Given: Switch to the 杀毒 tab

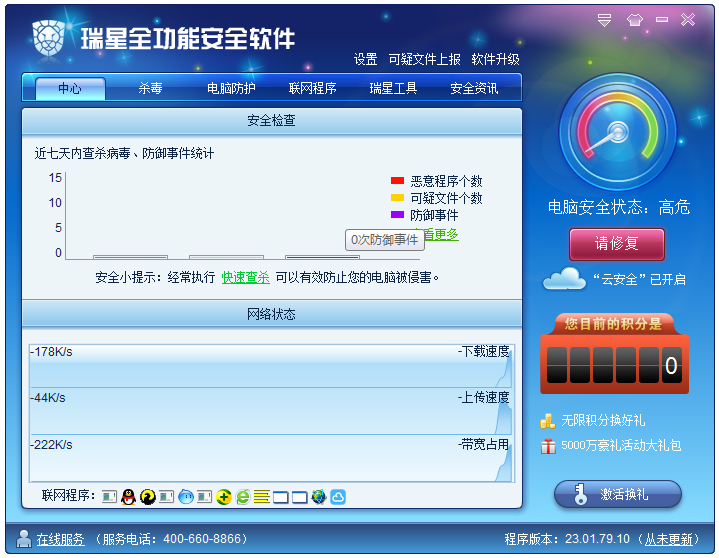Looking at the screenshot, I should click(150, 88).
